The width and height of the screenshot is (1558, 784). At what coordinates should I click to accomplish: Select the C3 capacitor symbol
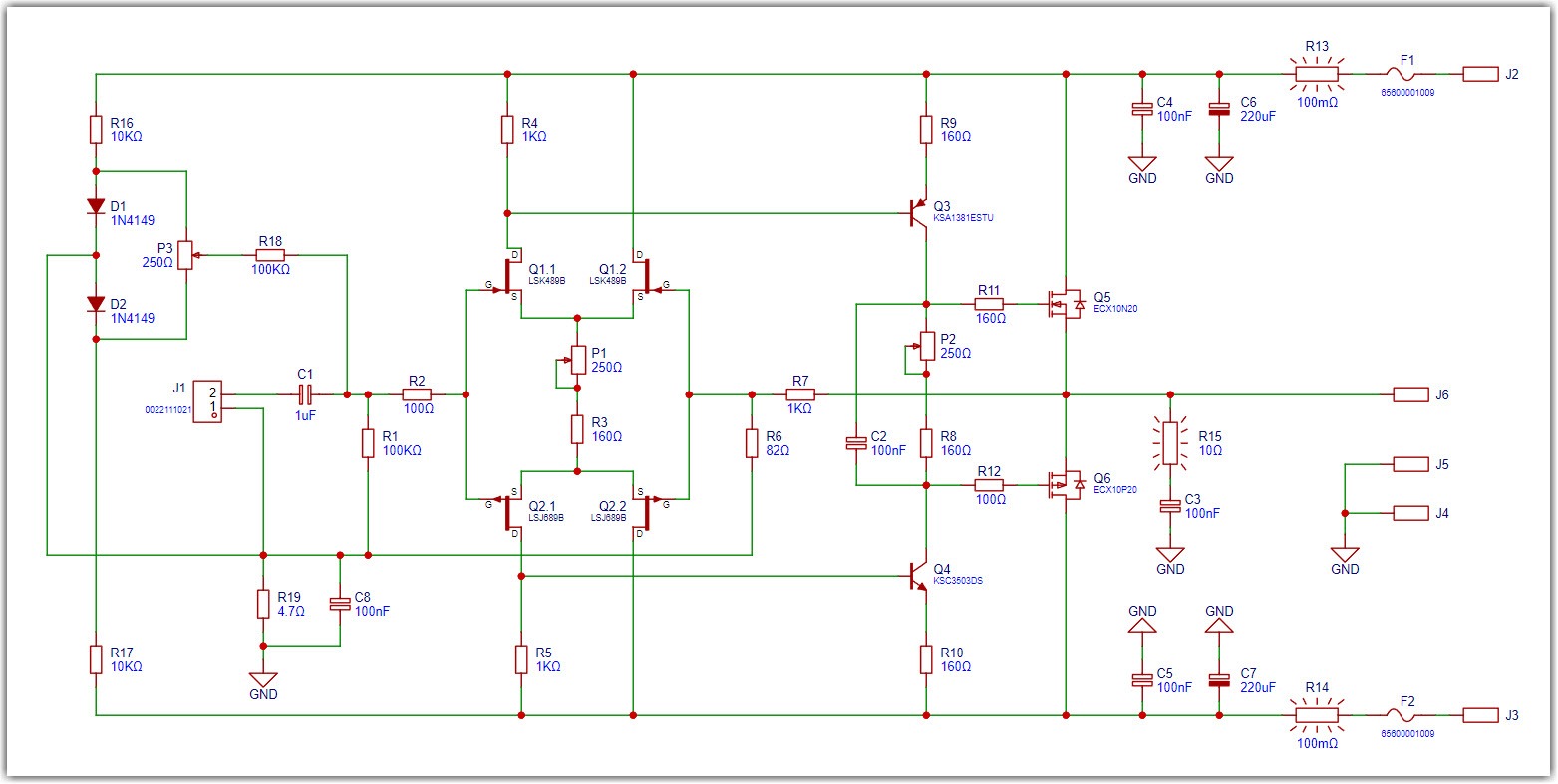coord(1170,506)
